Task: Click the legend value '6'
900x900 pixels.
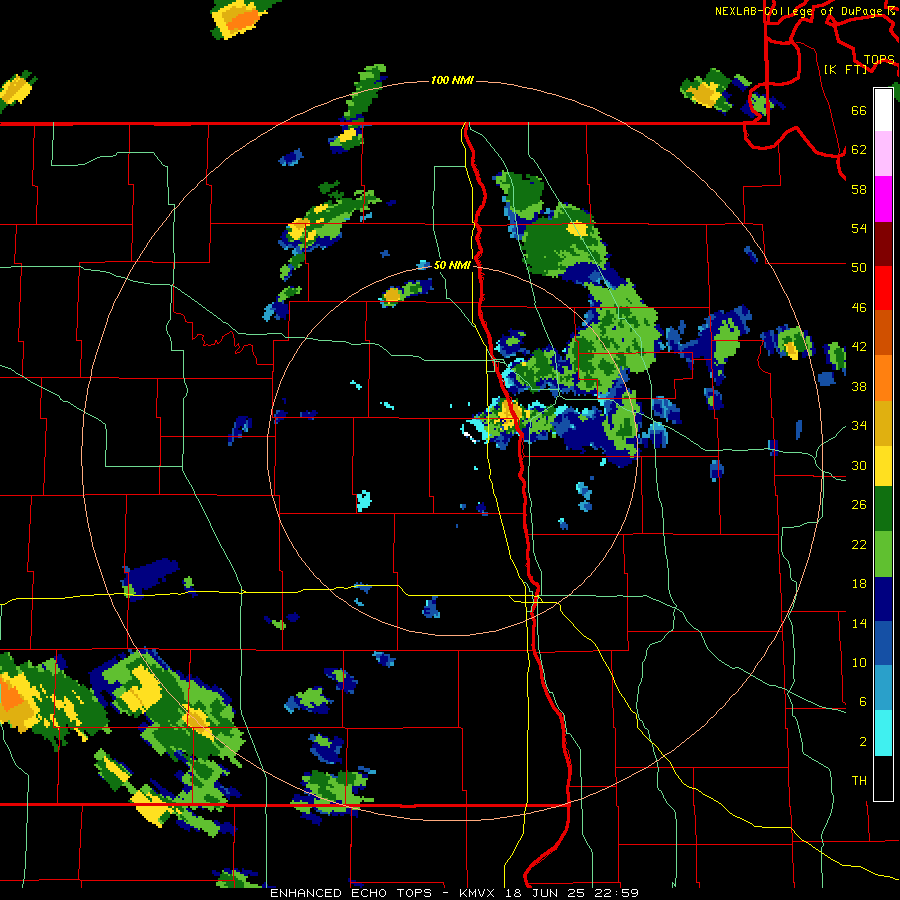Action: click(863, 702)
